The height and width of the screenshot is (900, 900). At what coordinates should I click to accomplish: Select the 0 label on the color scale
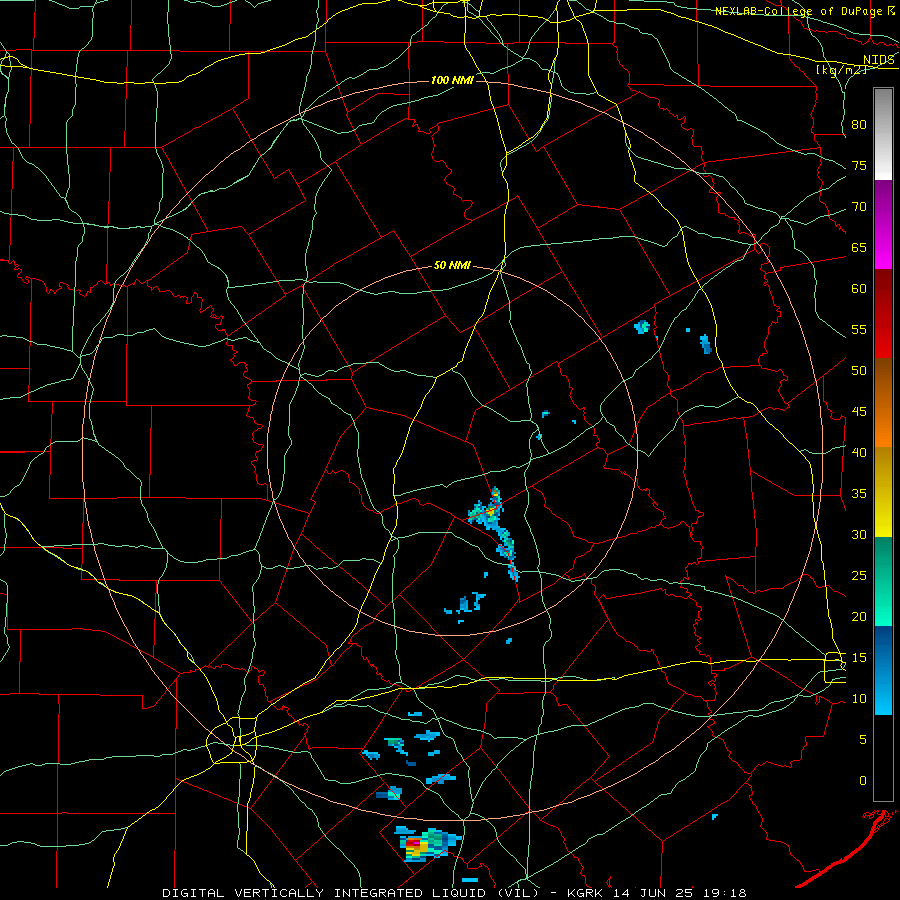863,781
